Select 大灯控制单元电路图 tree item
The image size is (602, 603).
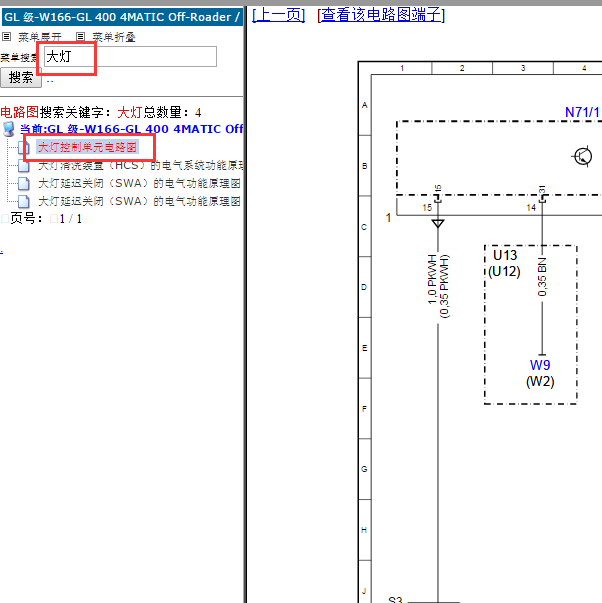[87, 147]
